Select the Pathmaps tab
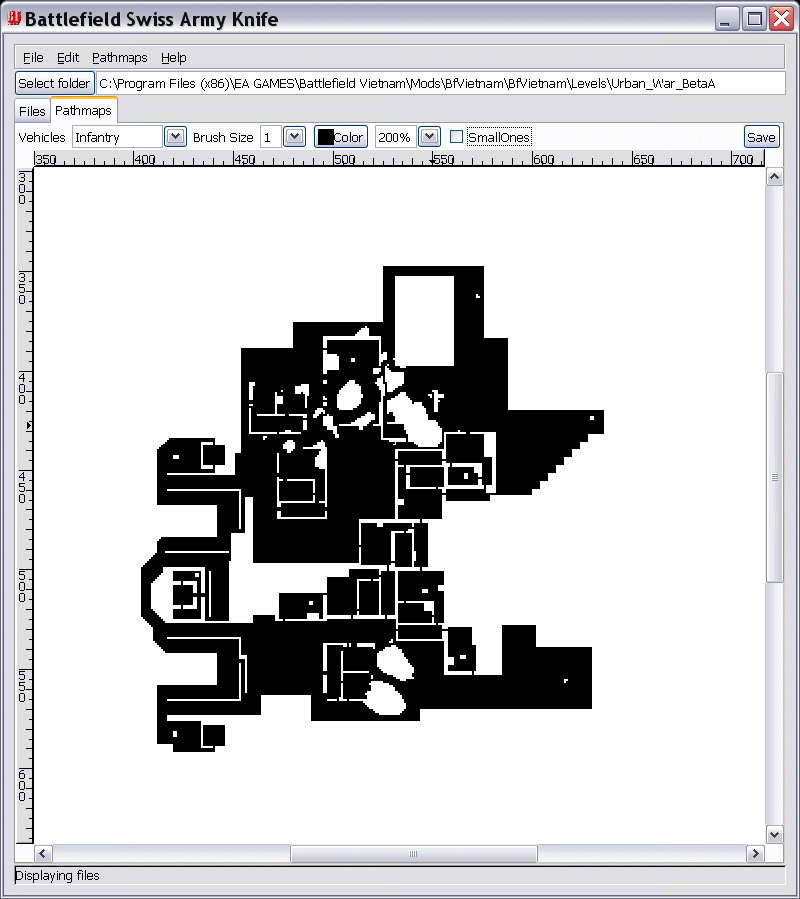800x899 pixels. pyautogui.click(x=84, y=110)
